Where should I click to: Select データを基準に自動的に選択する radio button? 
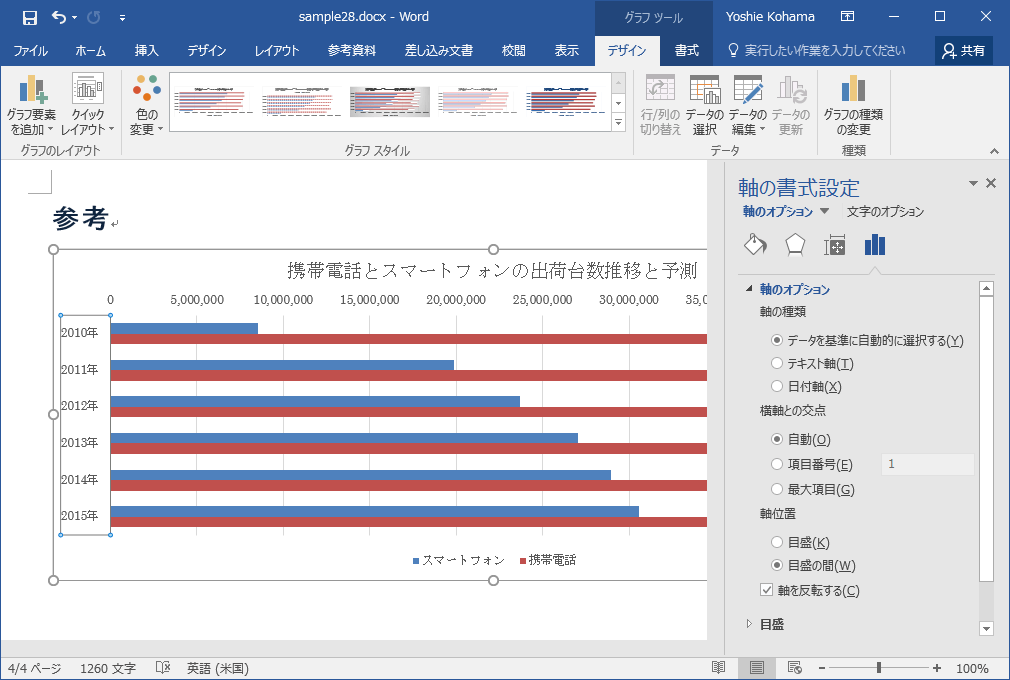(x=777, y=340)
